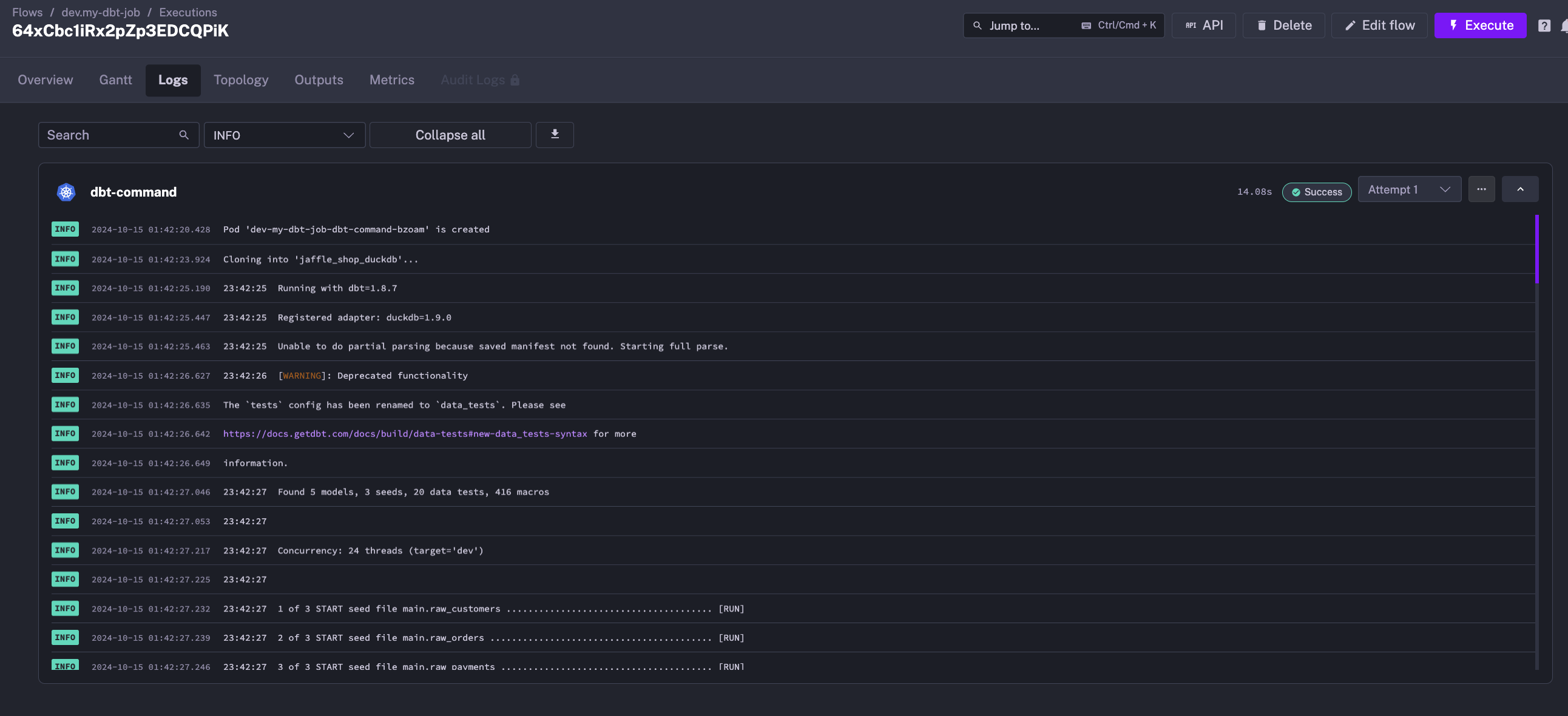Click the purple Execute button
The height and width of the screenshot is (716, 1568).
[1480, 25]
